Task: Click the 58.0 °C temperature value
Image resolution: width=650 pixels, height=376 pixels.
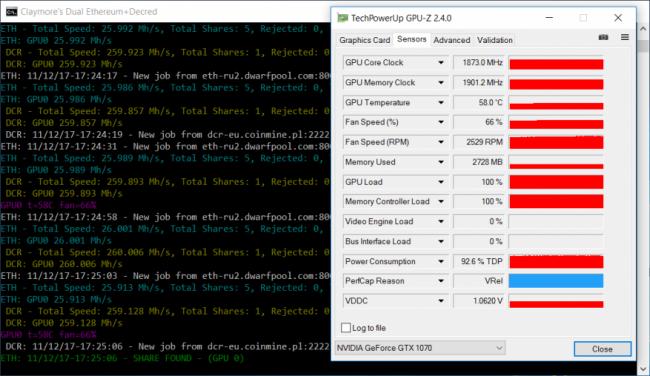Action: (x=478, y=102)
